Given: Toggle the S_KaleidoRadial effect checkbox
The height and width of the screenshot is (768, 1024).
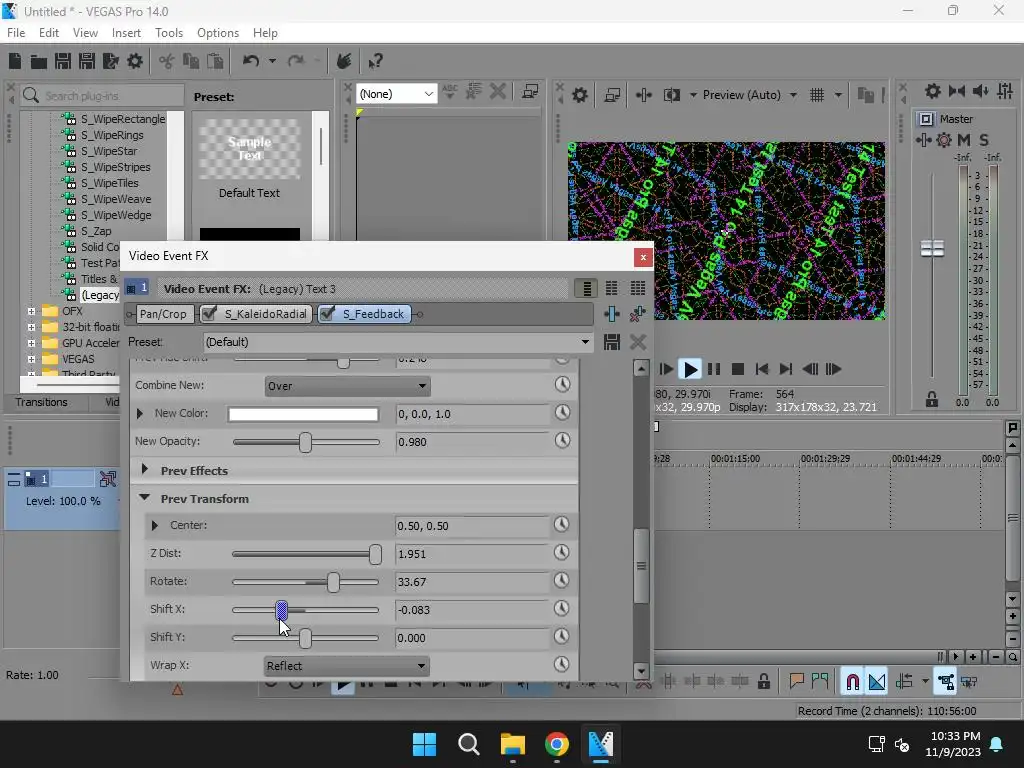Looking at the screenshot, I should tap(209, 314).
